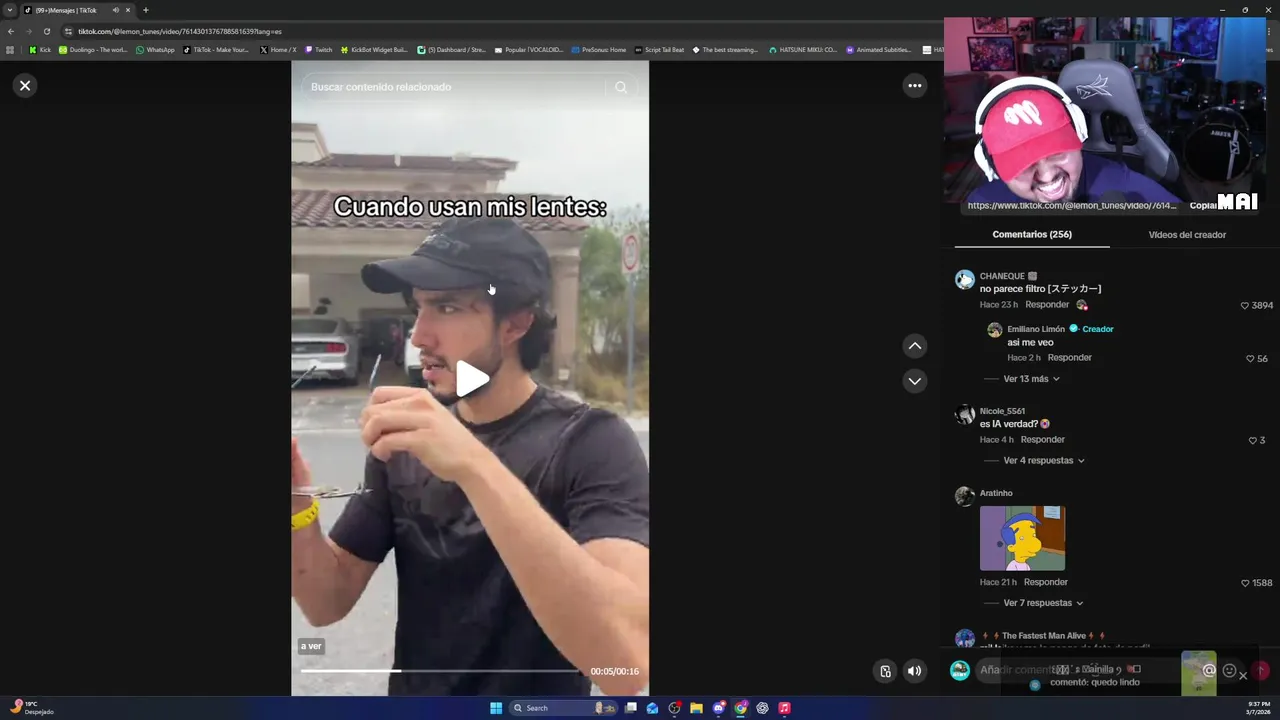Reply to Nicole_5561's comment via Responder
Screen dimensions: 1280x720
tap(1042, 440)
